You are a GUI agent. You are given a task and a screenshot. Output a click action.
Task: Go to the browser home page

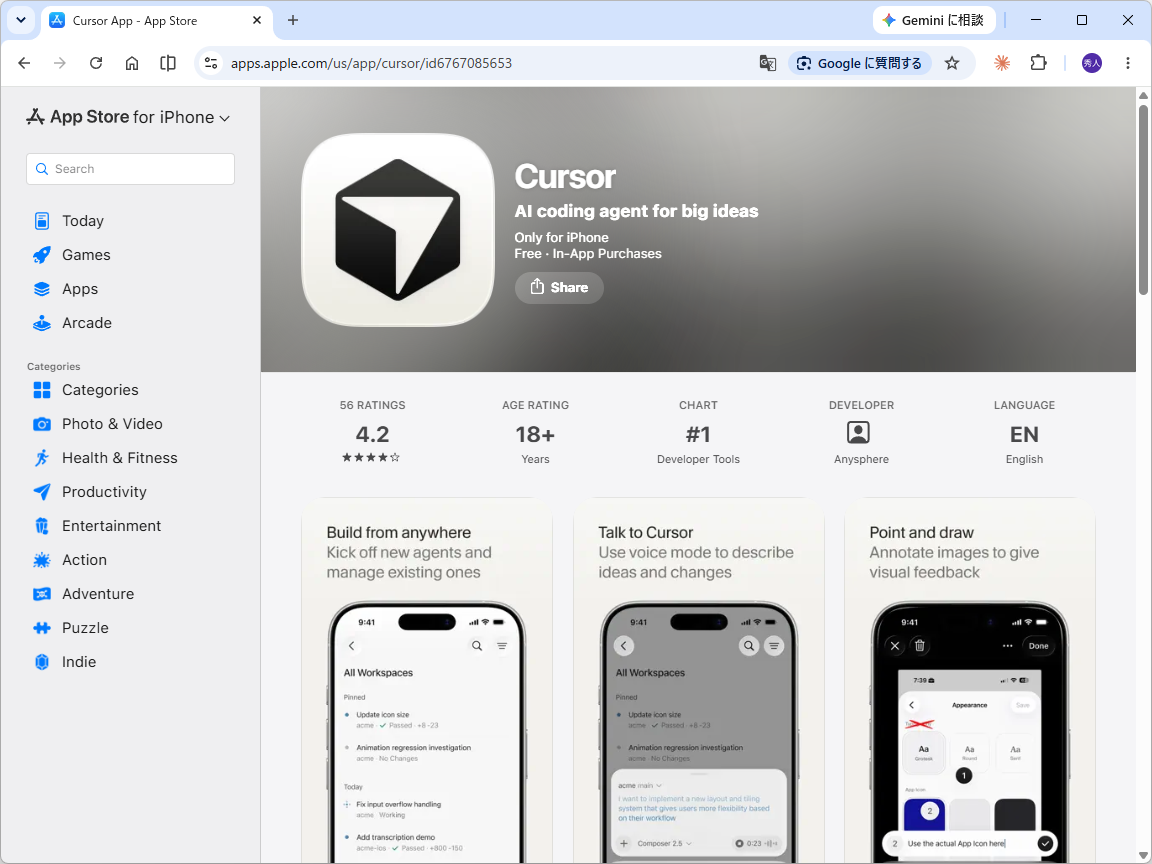(132, 63)
